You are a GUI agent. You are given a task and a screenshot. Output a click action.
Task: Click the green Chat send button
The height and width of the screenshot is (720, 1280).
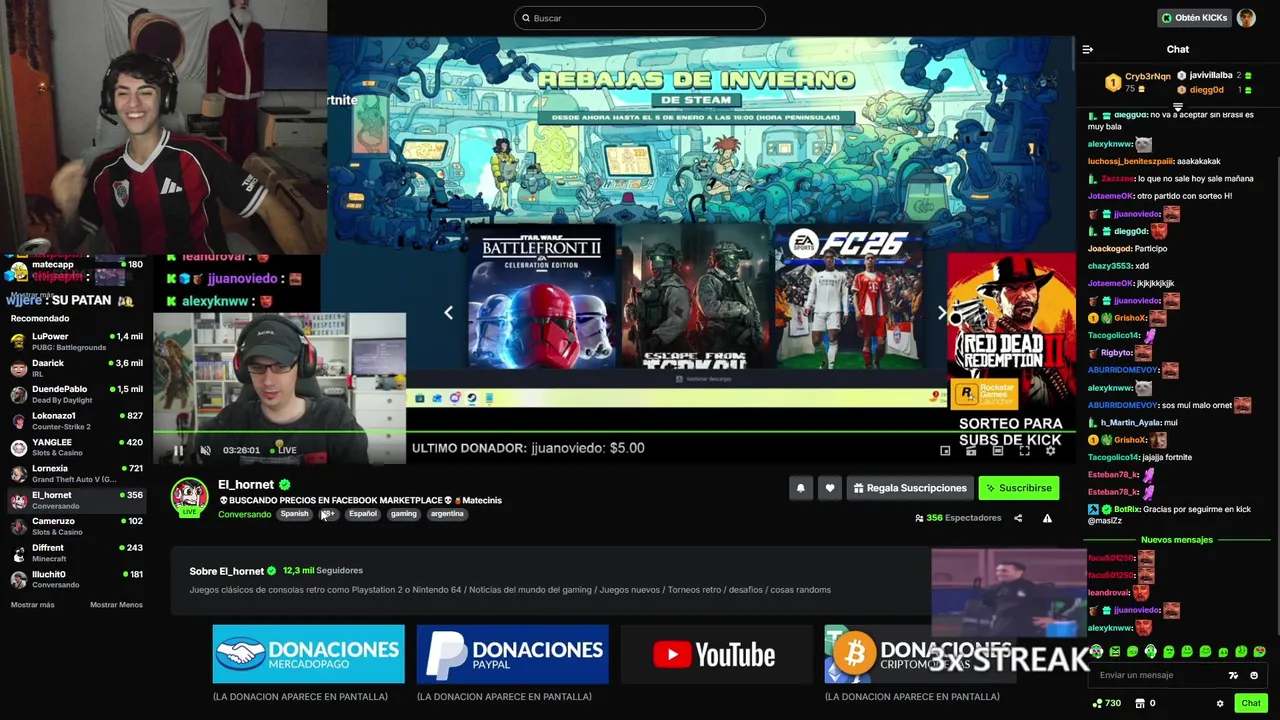(1251, 703)
